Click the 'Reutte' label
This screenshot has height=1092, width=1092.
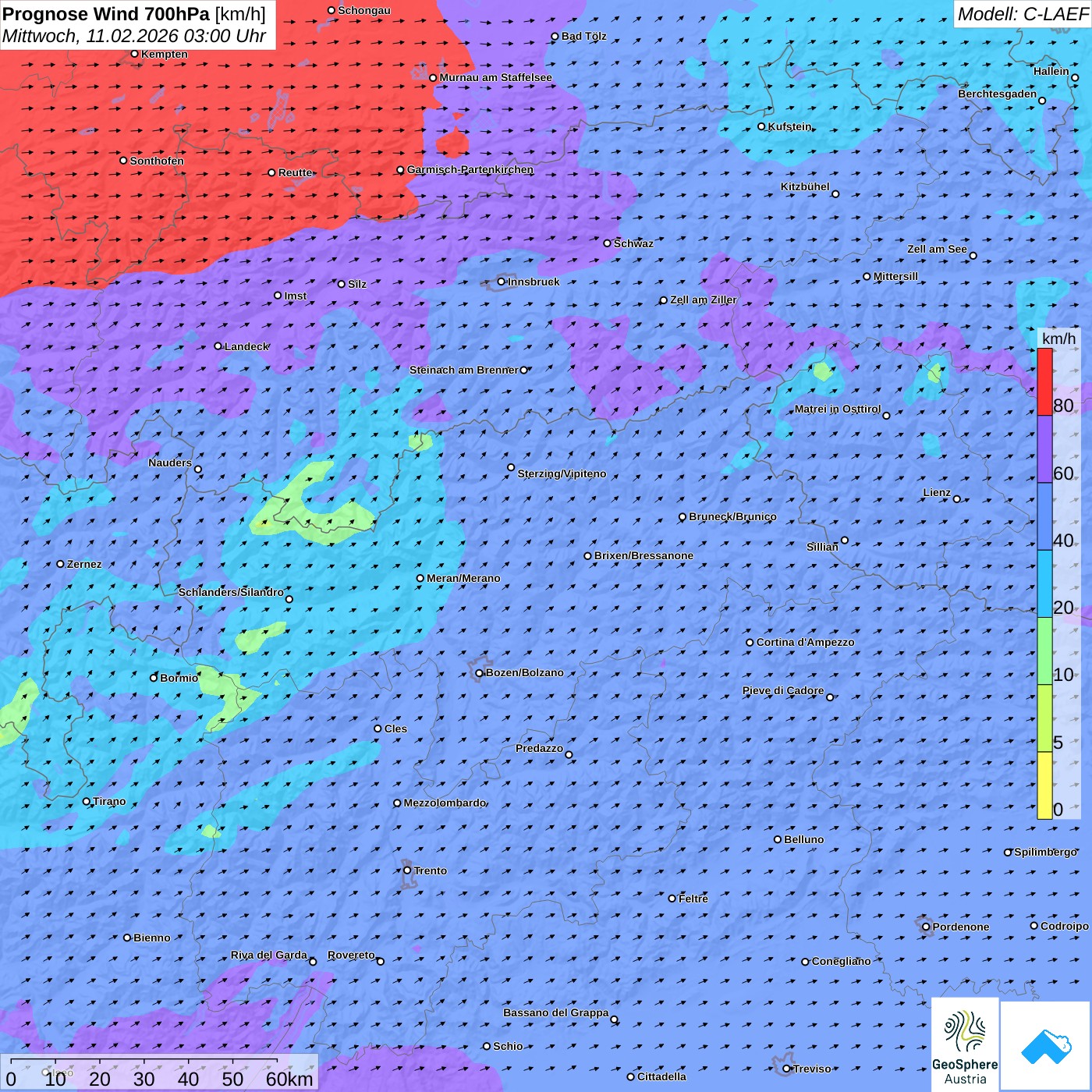point(295,172)
